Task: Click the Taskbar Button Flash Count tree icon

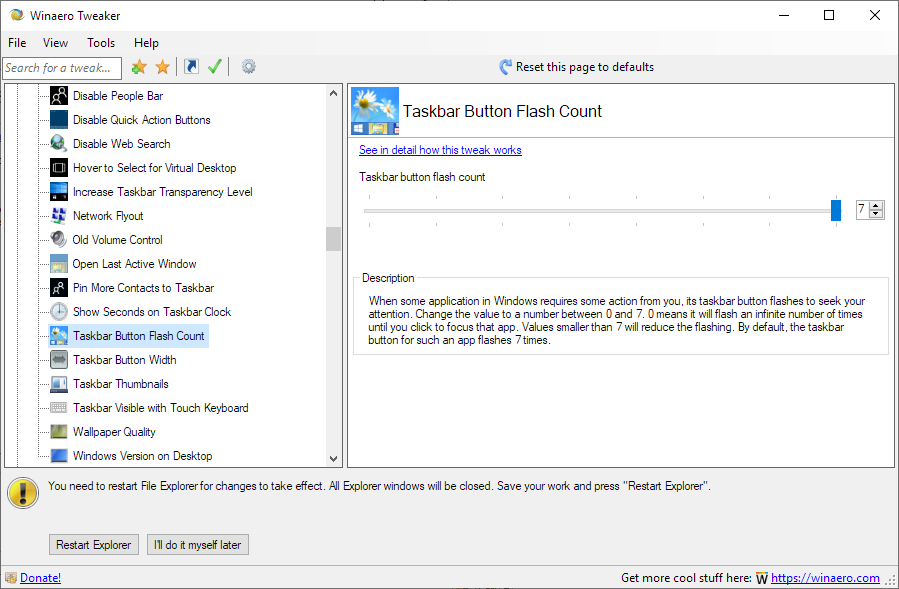Action: click(59, 336)
